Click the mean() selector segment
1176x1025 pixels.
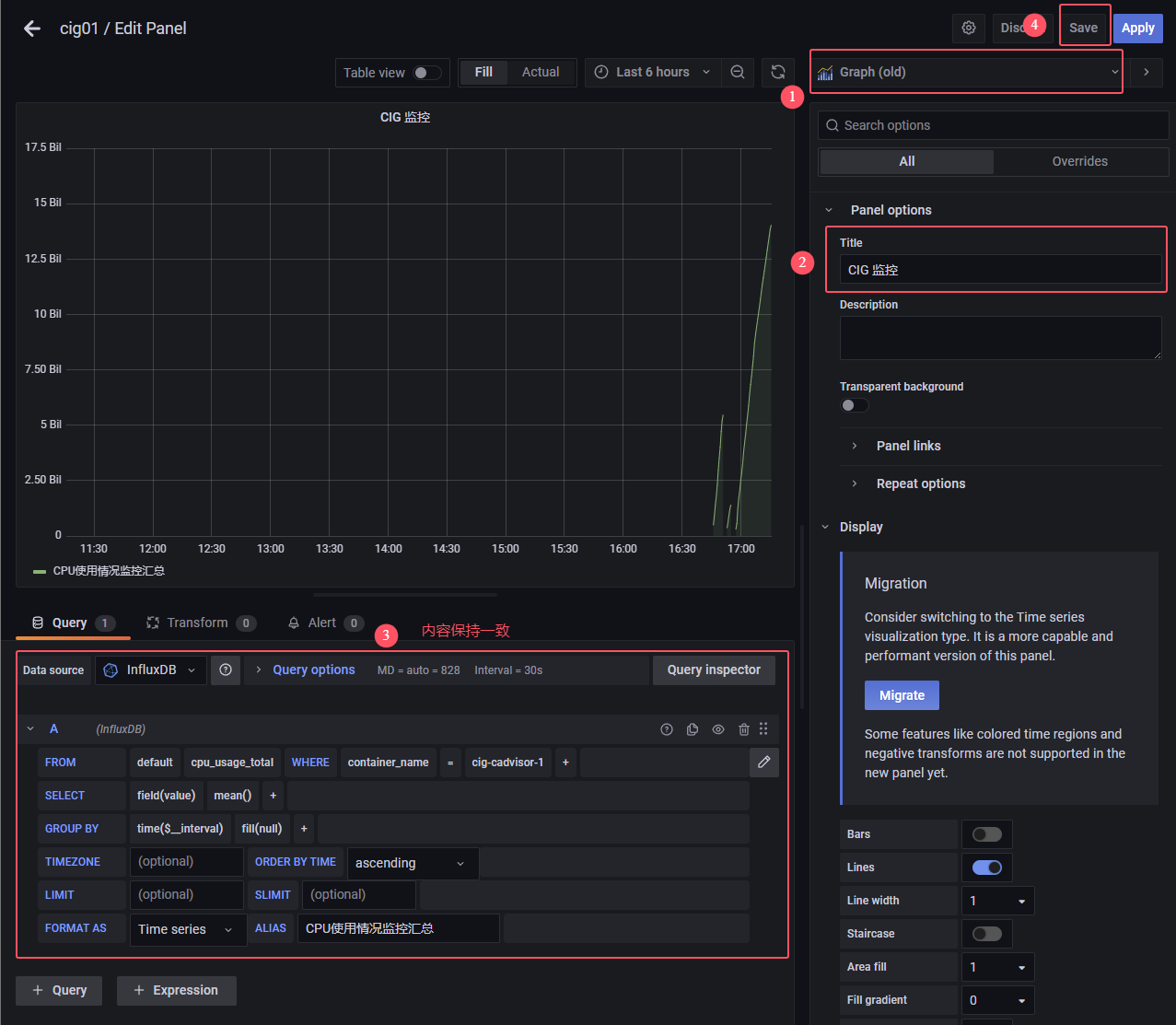coord(232,796)
